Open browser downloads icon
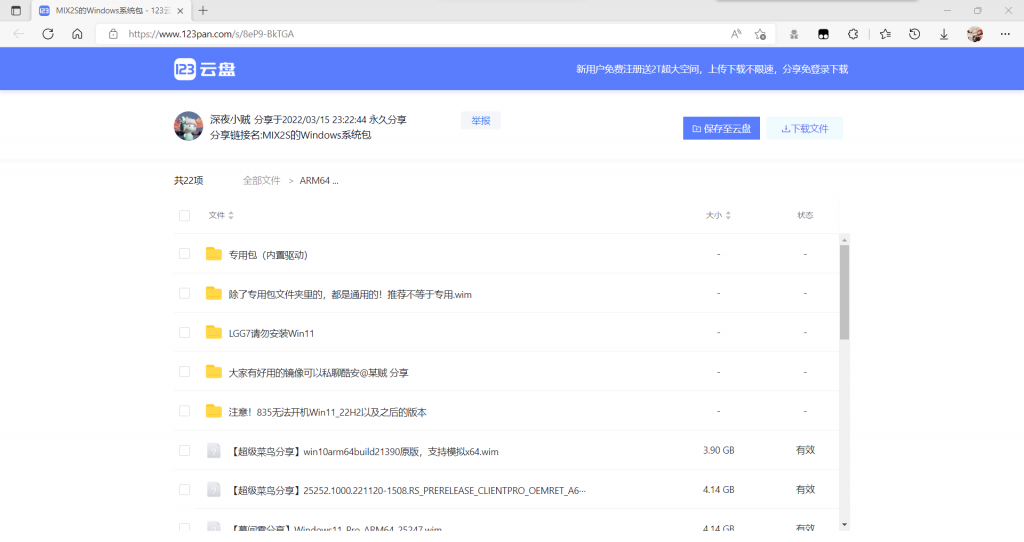 (944, 33)
